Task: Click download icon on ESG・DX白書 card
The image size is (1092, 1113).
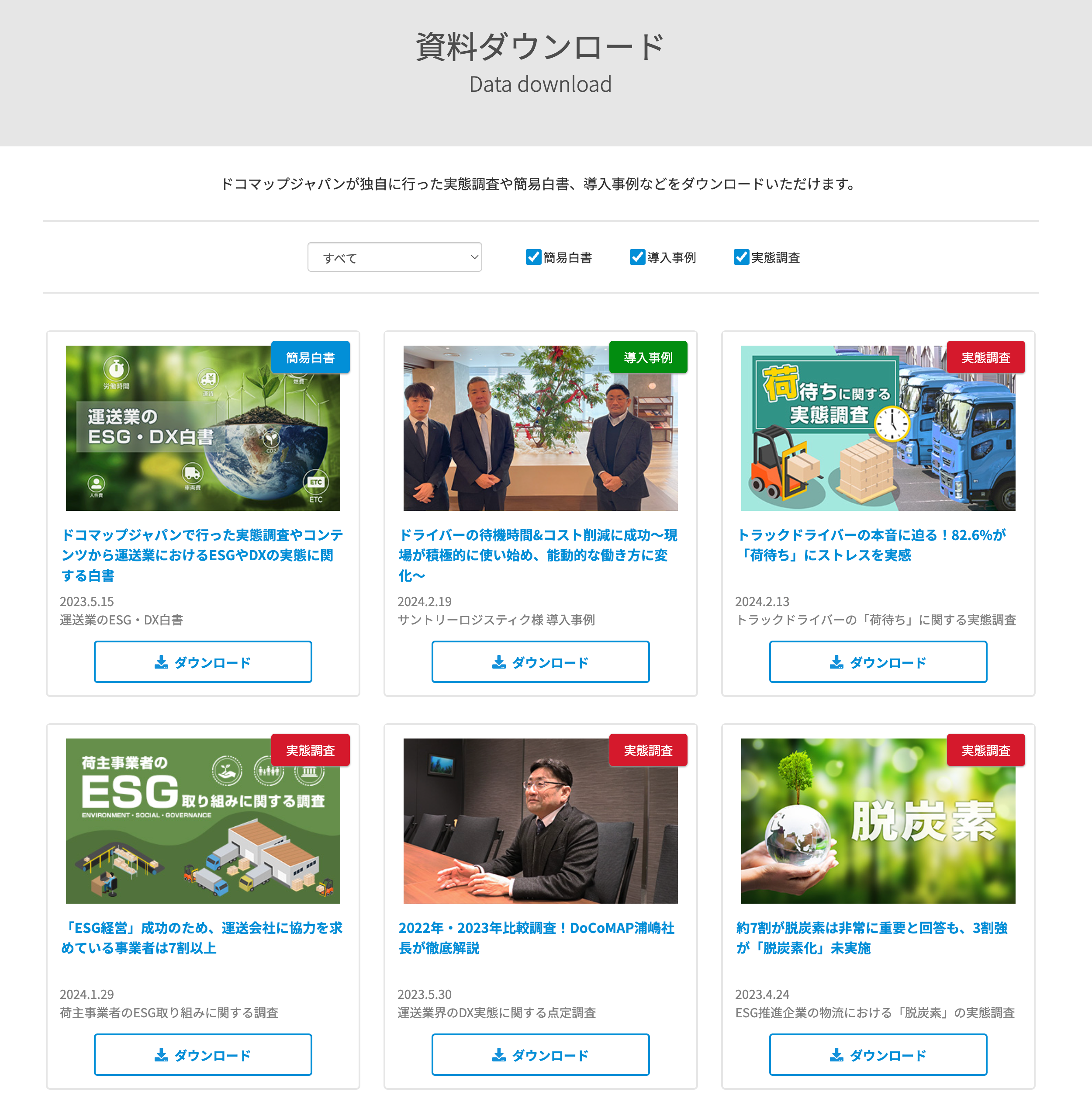Action: coord(161,662)
